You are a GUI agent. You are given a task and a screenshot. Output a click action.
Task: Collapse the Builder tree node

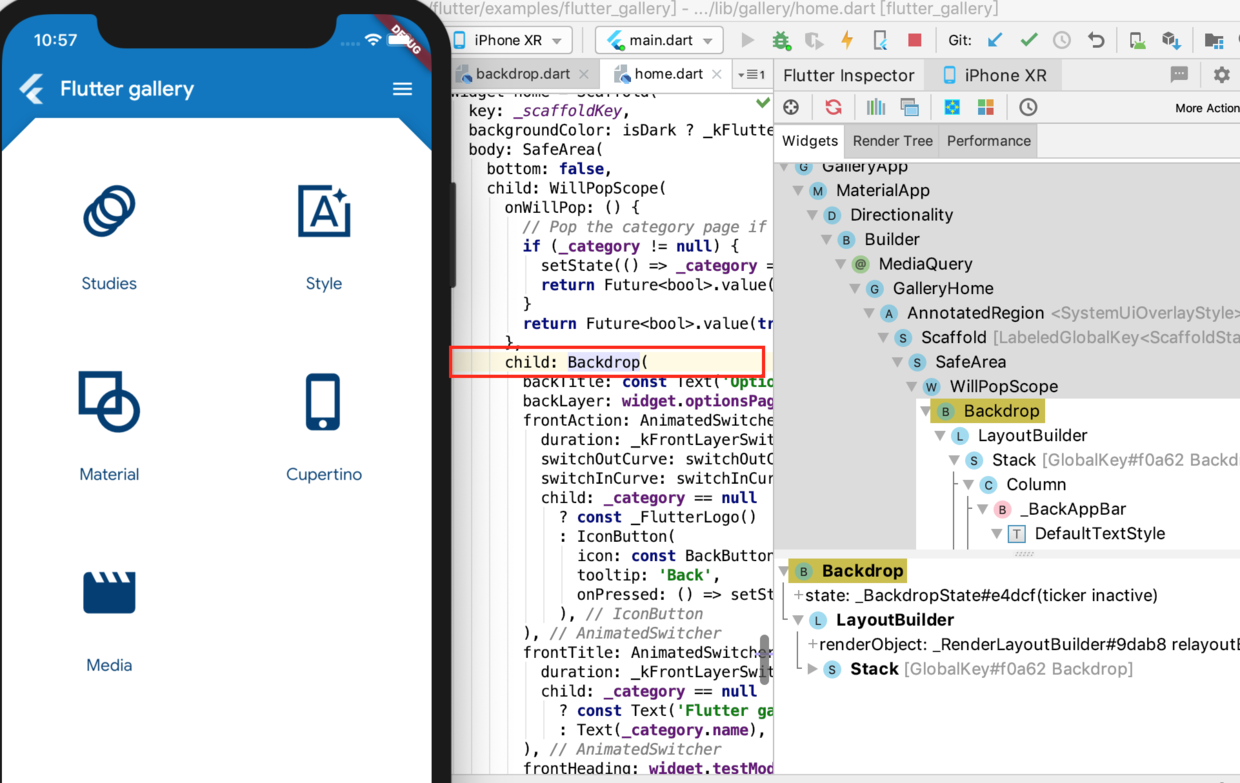point(827,240)
